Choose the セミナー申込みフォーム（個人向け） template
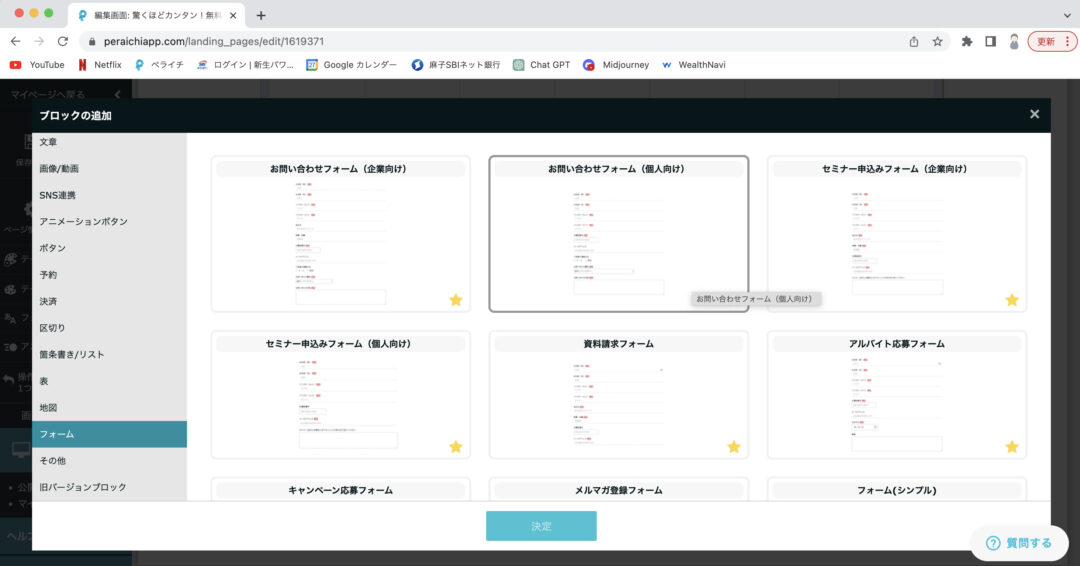1080x566 pixels. 341,395
